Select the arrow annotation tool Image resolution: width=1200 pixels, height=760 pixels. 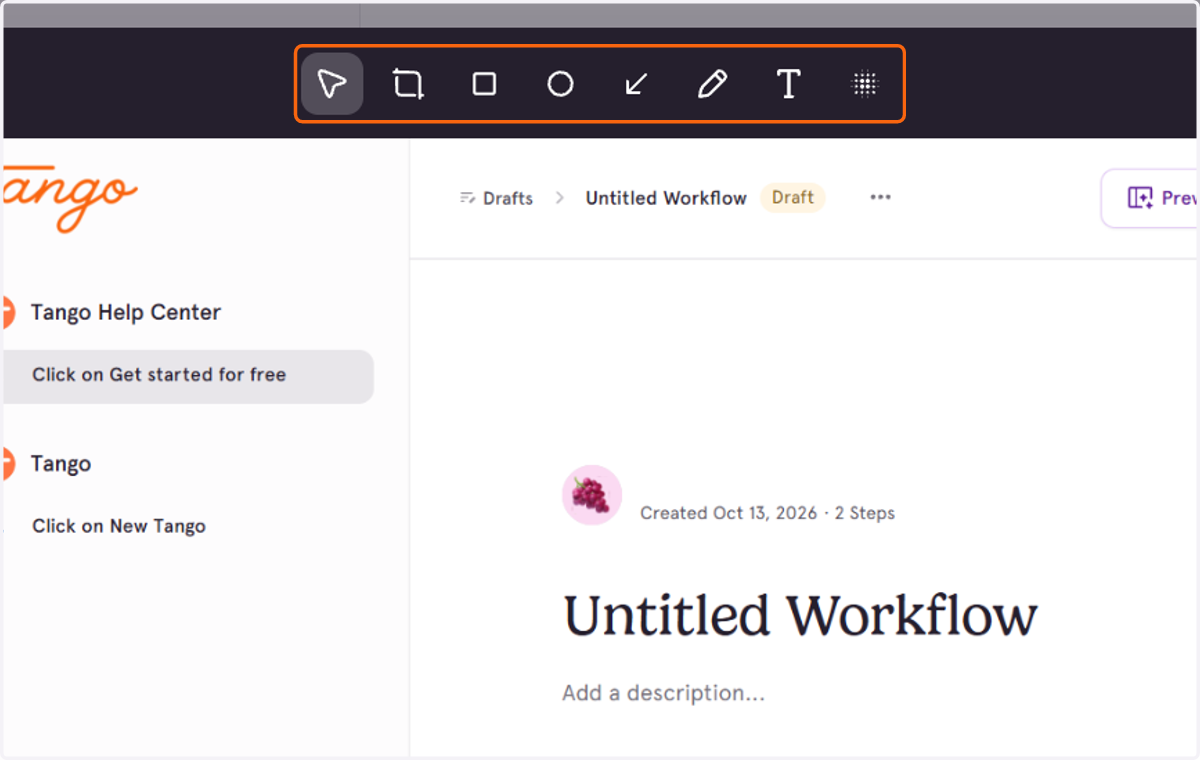click(636, 84)
